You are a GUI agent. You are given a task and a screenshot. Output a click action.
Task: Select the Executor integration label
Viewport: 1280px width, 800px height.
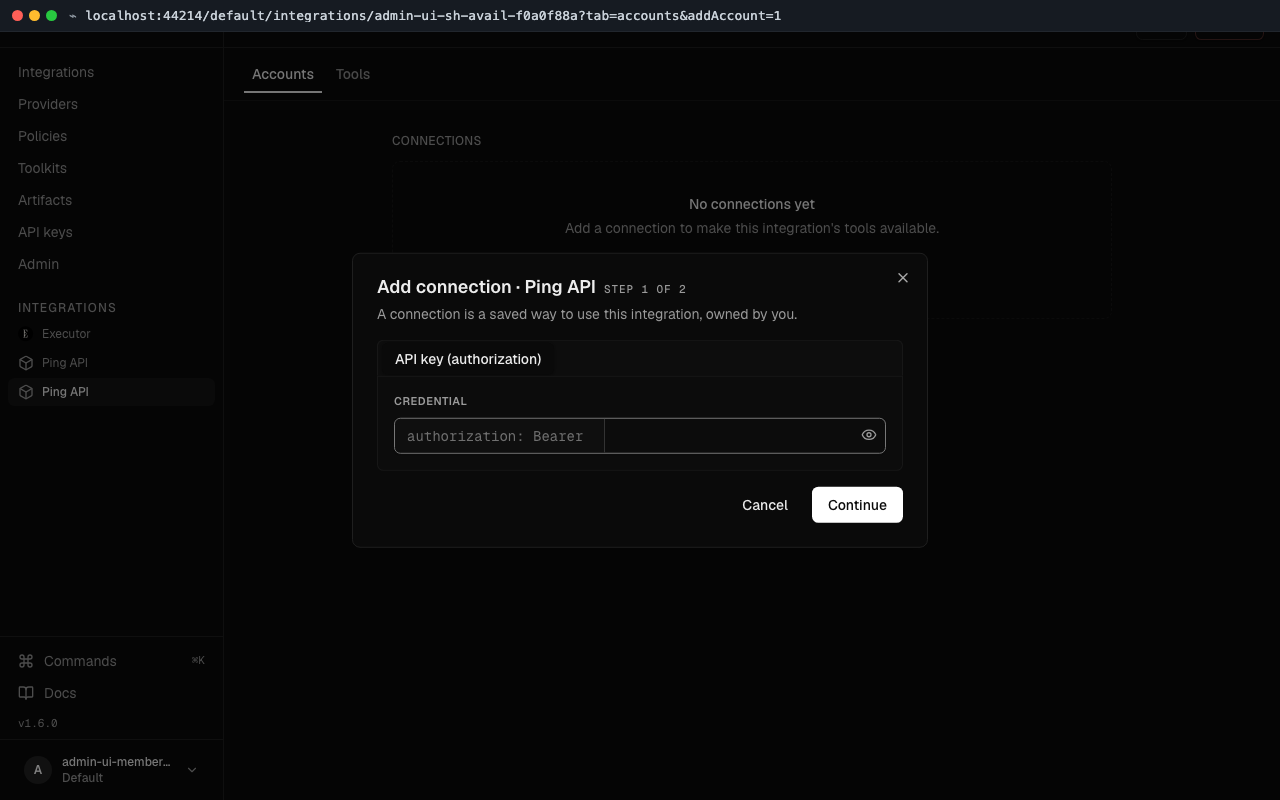(66, 334)
